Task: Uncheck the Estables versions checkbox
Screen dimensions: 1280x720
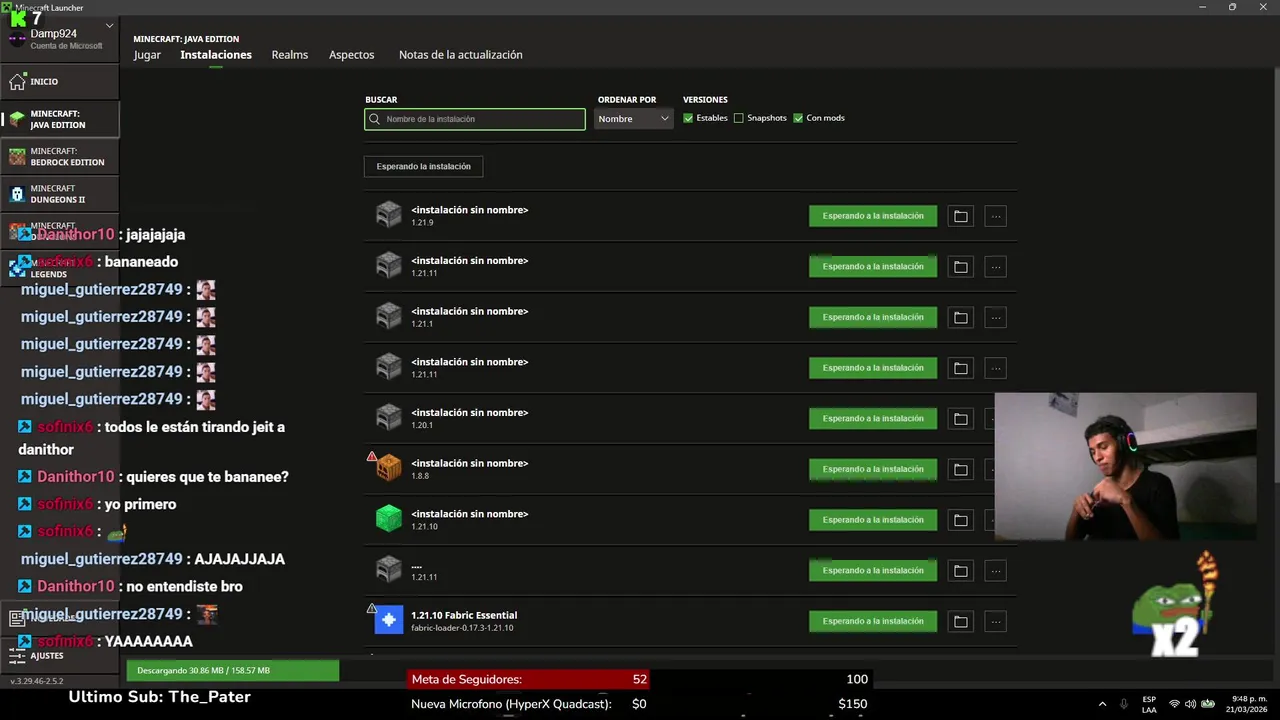Action: pos(688,118)
